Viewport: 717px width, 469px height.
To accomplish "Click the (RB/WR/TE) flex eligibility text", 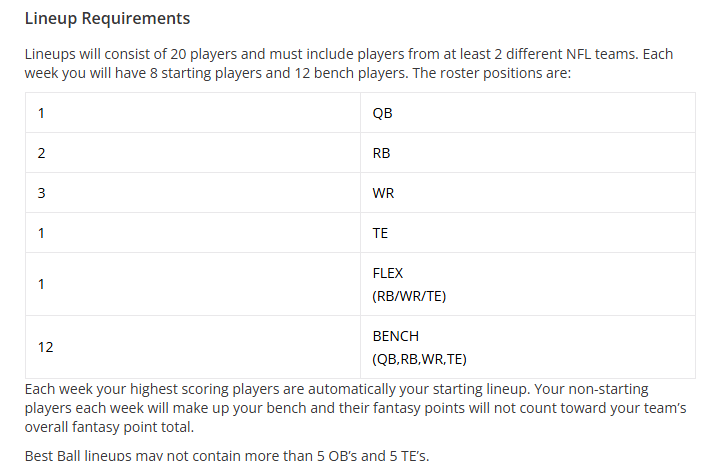I will click(409, 296).
